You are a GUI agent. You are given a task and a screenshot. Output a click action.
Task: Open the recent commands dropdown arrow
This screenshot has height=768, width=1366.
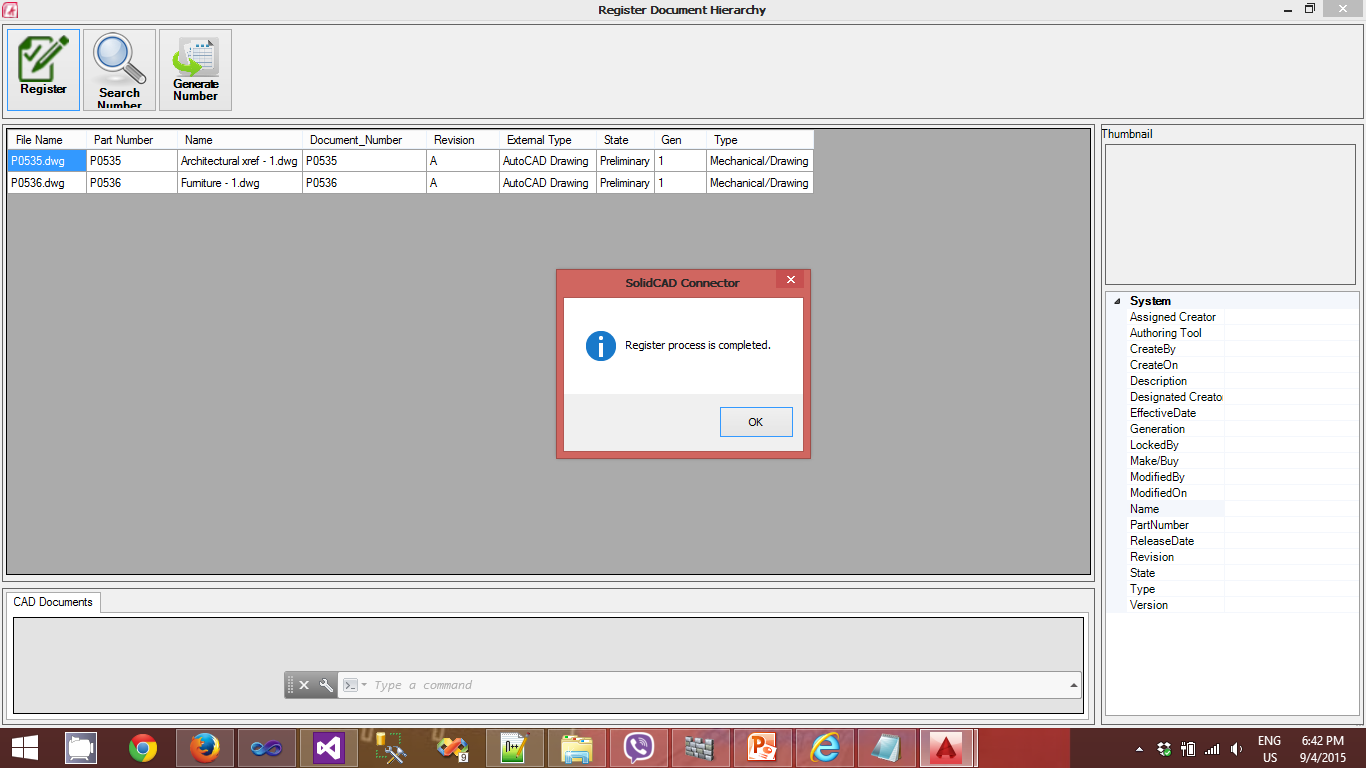click(364, 685)
